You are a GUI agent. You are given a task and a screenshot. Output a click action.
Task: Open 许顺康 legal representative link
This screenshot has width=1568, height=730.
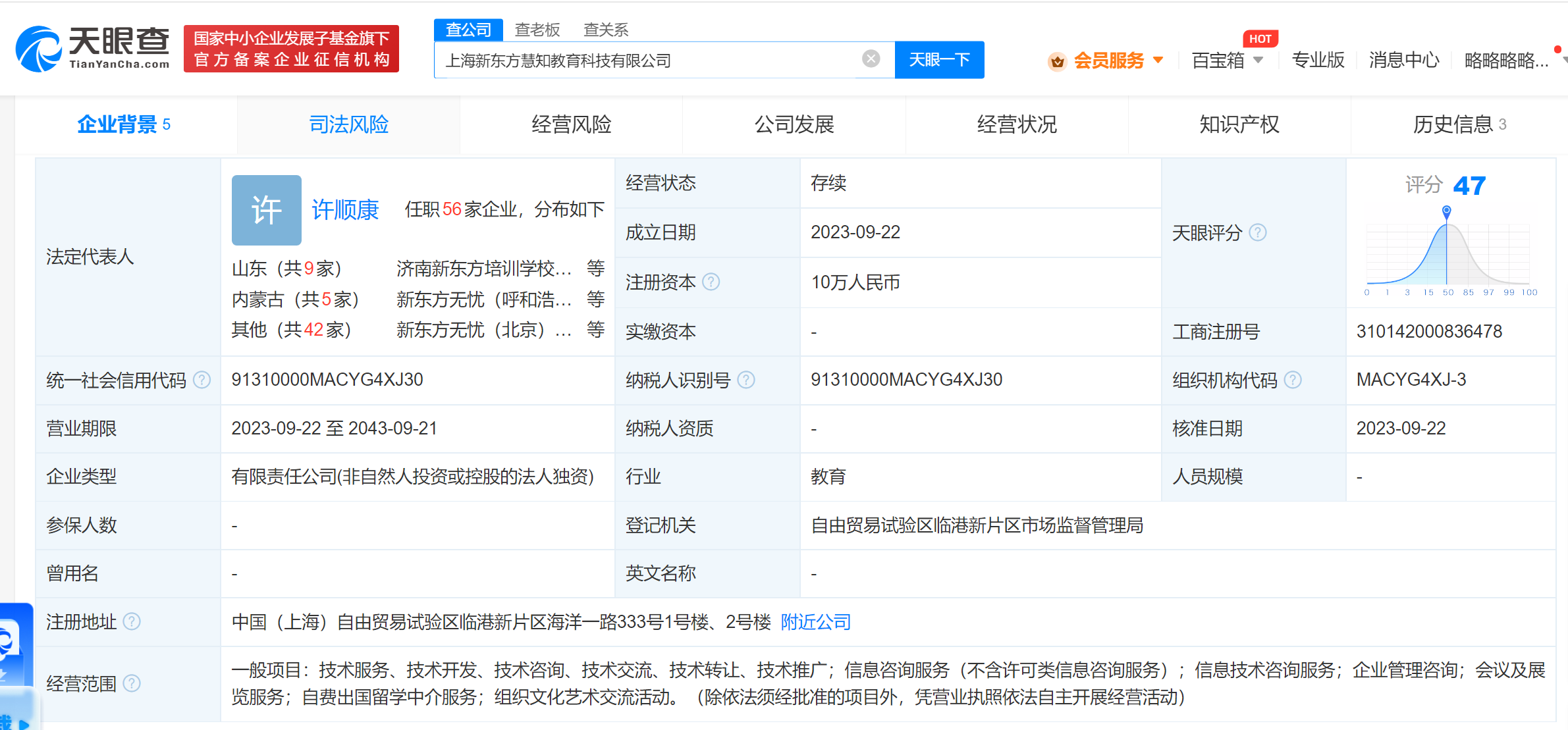[345, 209]
